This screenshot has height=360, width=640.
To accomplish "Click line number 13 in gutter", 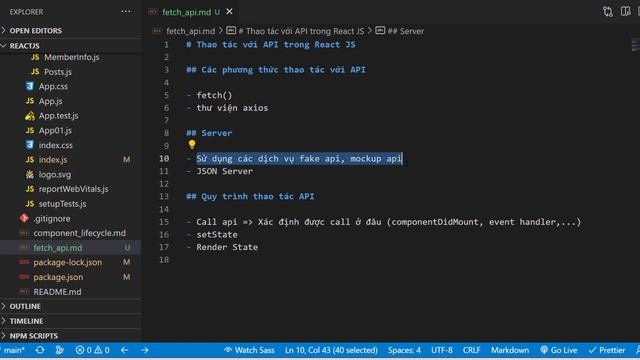I will point(164,196).
